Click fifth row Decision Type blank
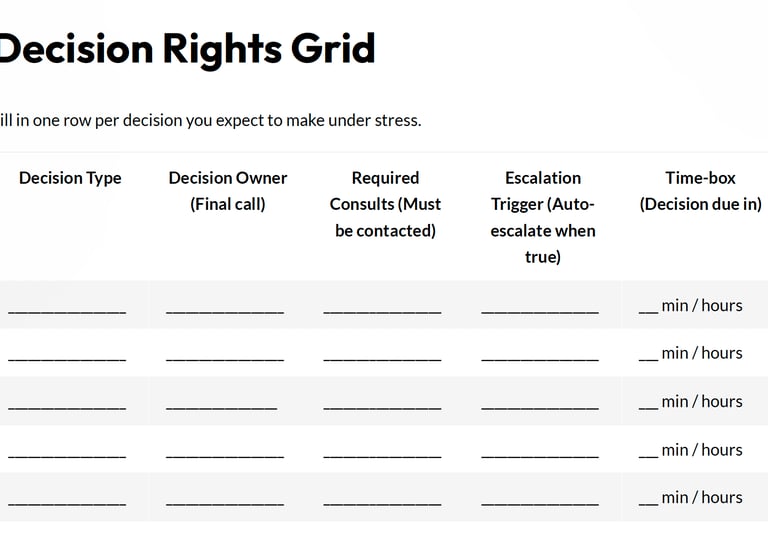 click(x=67, y=499)
